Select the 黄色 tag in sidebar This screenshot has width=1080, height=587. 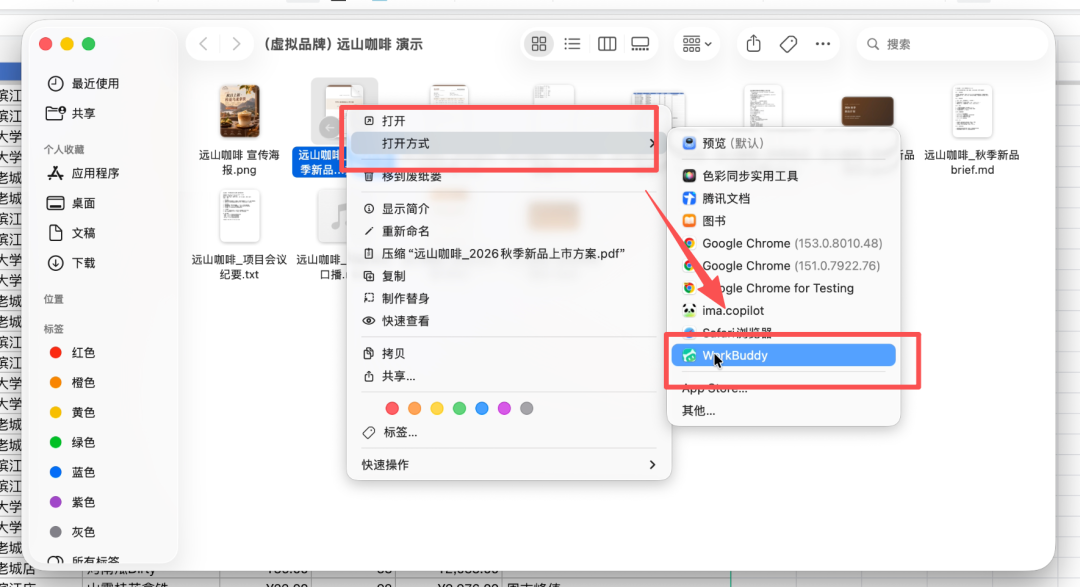[x=71, y=413]
